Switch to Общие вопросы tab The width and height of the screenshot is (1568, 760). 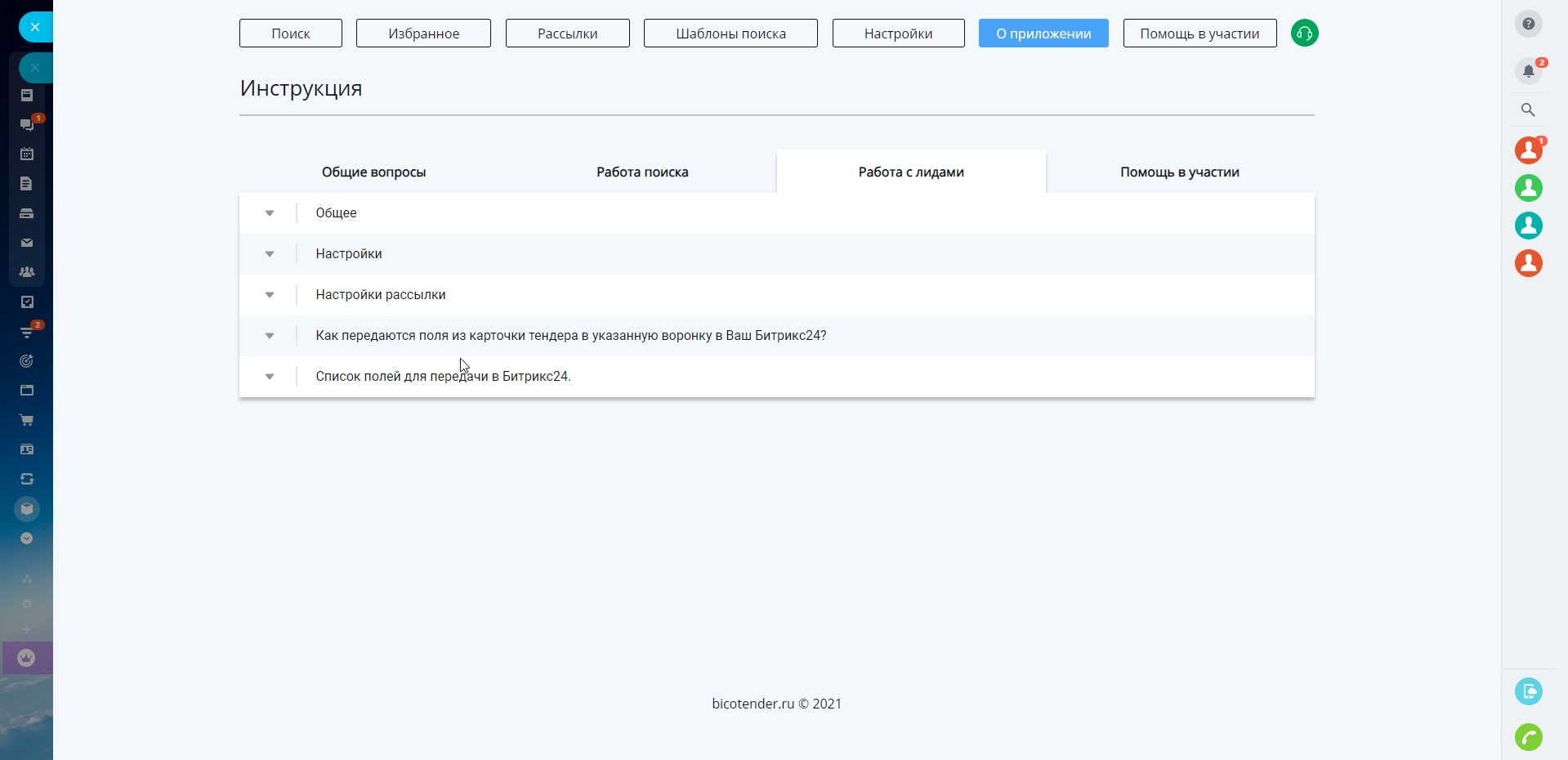[373, 172]
